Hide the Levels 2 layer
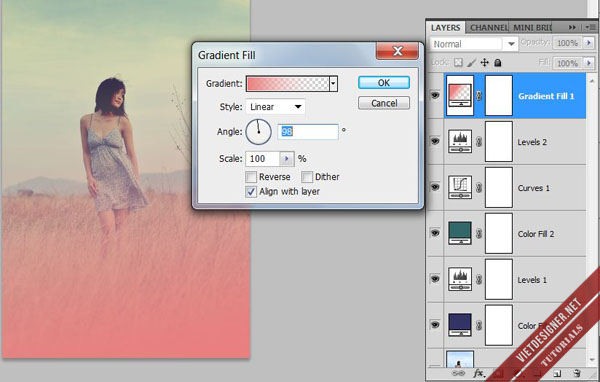600x382 pixels. pos(435,141)
